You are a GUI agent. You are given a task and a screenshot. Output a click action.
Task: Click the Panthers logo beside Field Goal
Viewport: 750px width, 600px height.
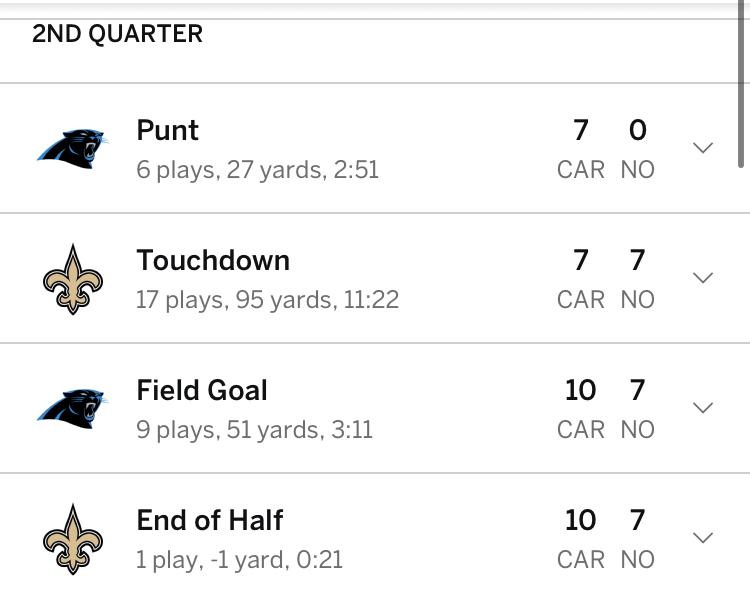coord(73,409)
